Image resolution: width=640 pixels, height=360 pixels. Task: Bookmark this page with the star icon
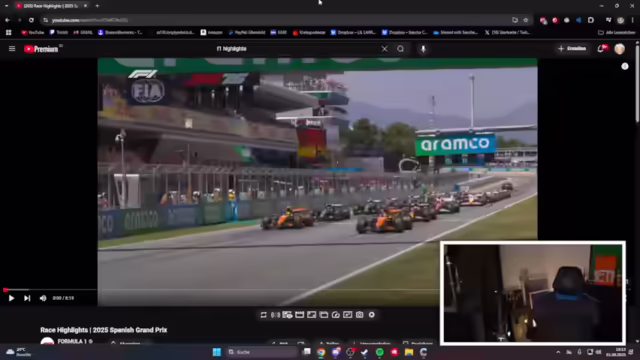click(526, 20)
